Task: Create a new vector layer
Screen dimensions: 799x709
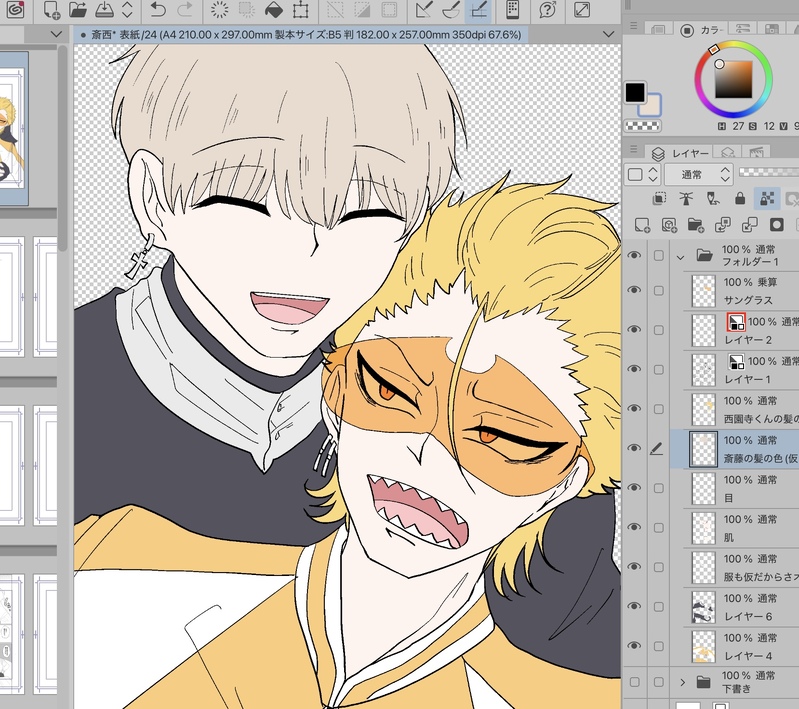Action: [x=669, y=225]
